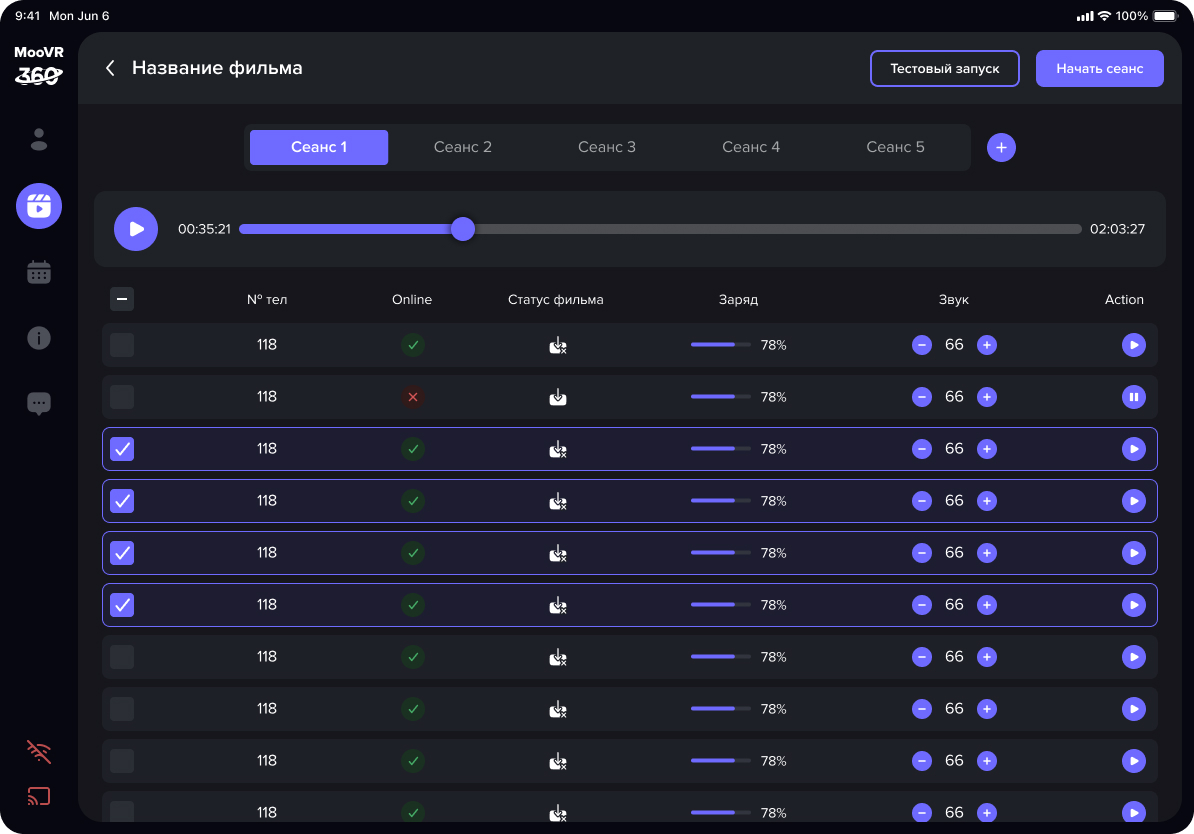The width and height of the screenshot is (1194, 834).
Task: Open the calendar icon in sidebar
Action: coord(39,272)
